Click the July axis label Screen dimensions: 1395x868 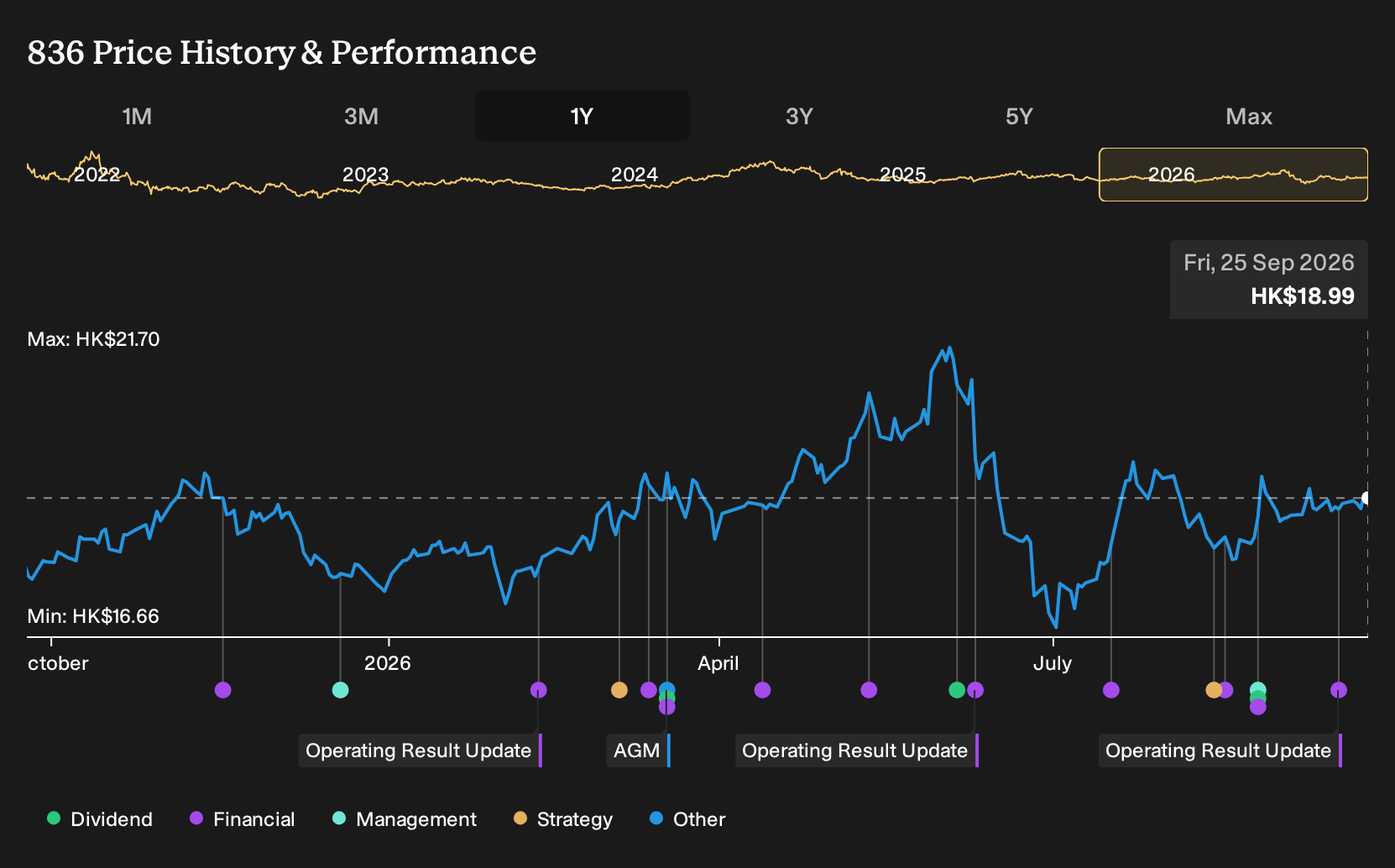point(1053,663)
